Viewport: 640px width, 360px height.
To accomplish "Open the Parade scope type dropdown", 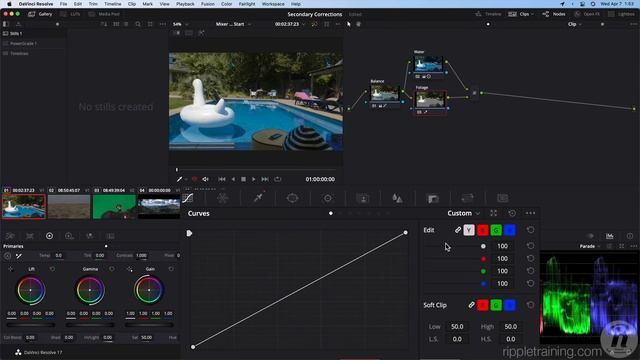I will [x=590, y=246].
